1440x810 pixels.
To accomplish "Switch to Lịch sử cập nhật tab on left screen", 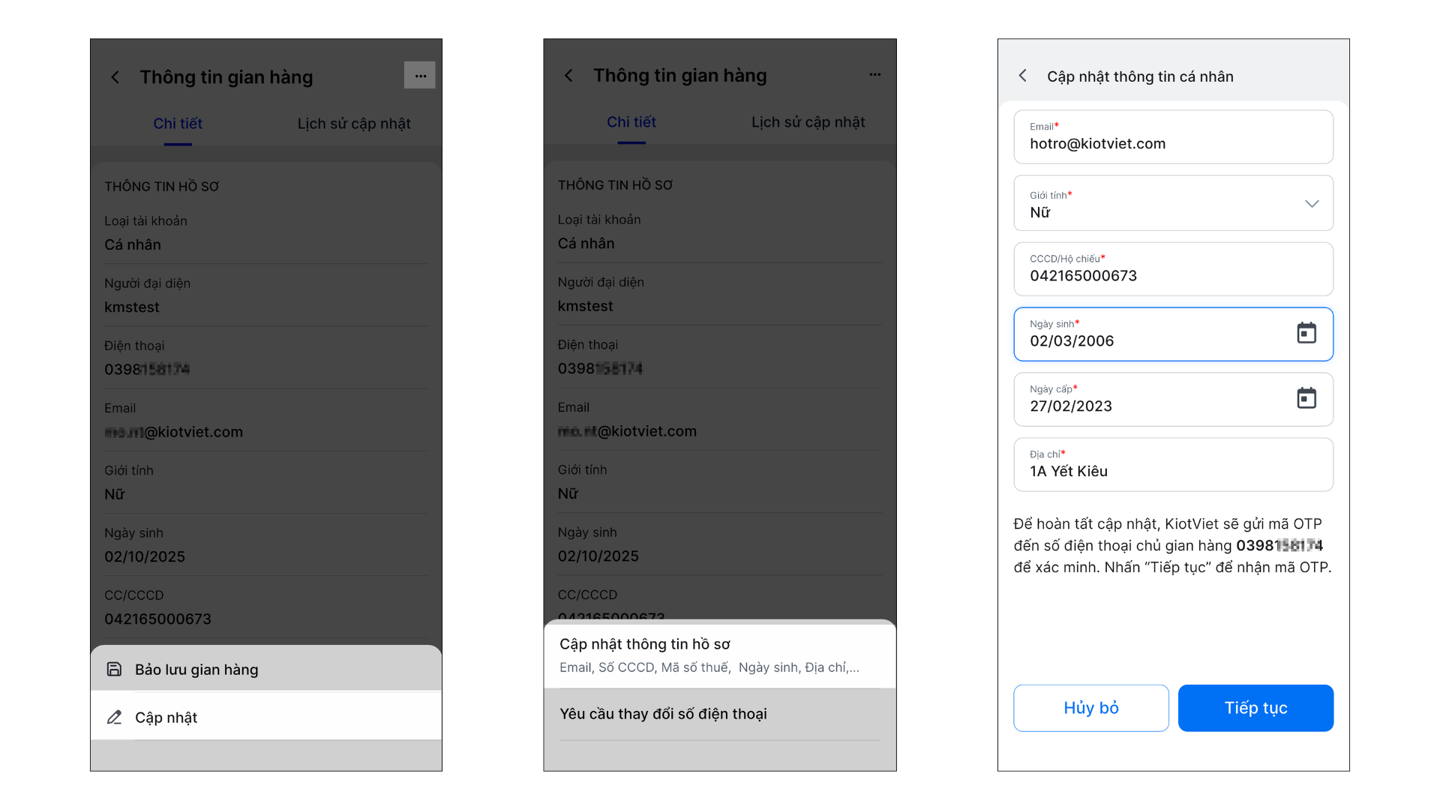I will pos(354,124).
